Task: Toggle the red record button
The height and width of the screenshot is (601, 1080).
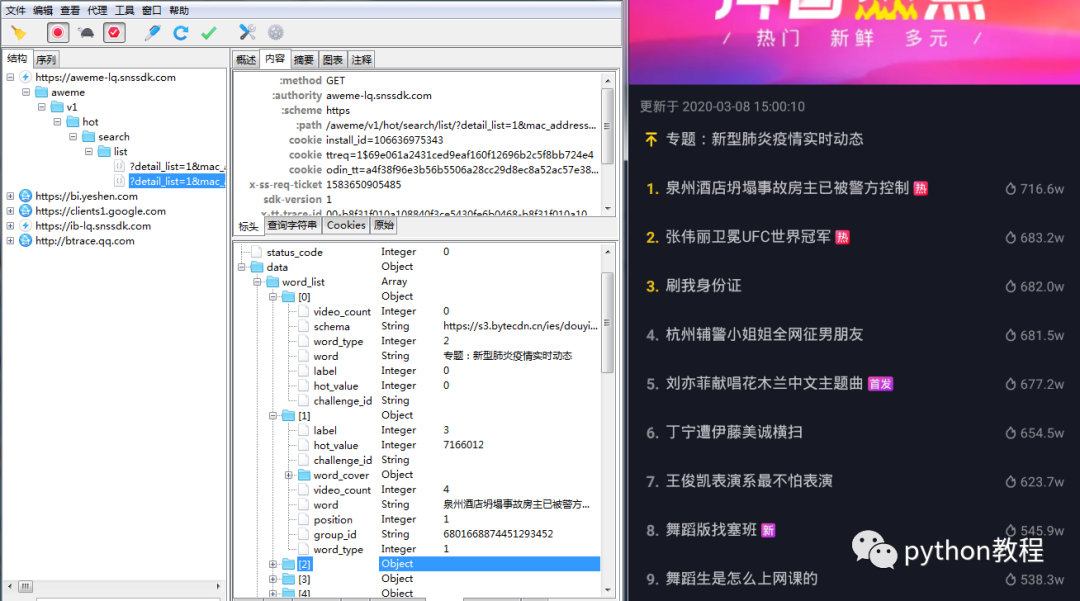Action: (58, 32)
